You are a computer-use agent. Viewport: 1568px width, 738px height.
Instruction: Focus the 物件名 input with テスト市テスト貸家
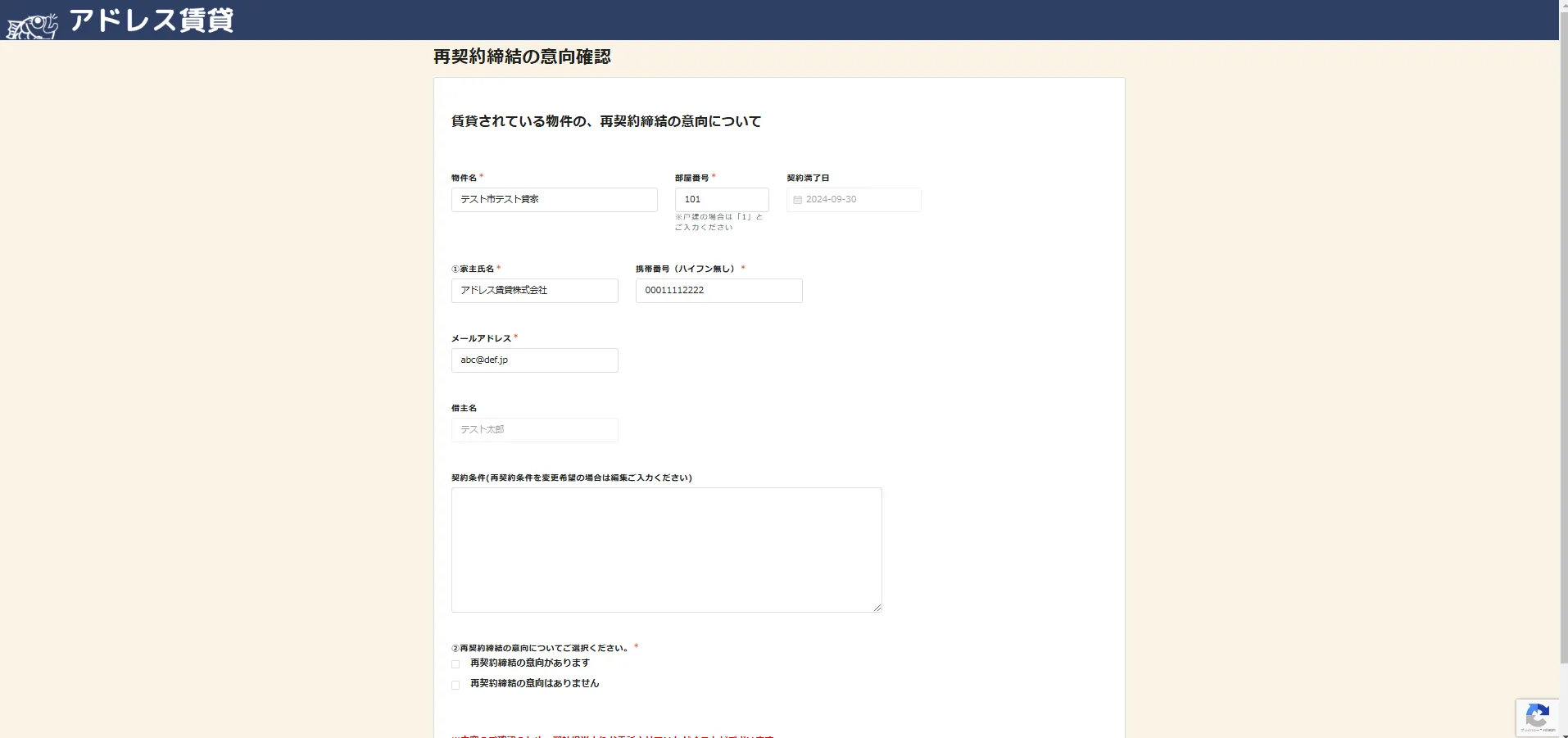coord(554,200)
